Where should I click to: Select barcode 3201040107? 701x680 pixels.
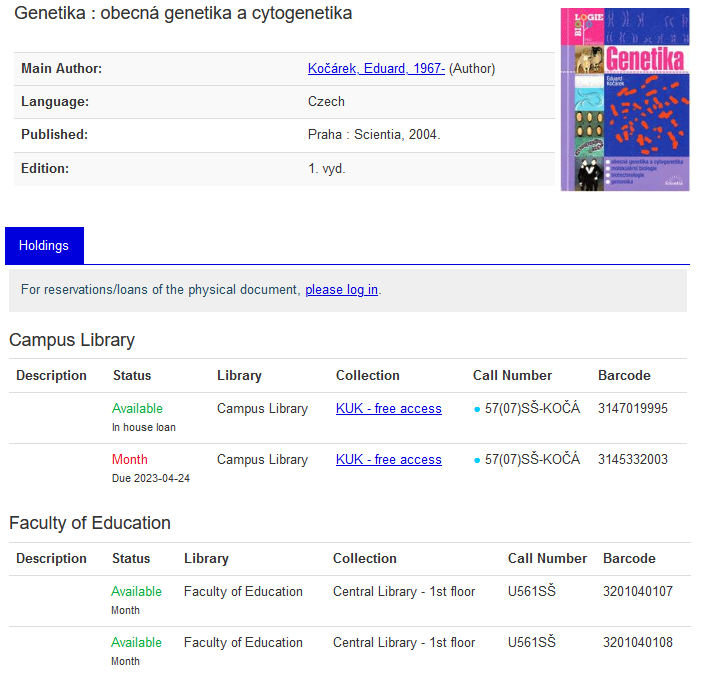coord(638,591)
